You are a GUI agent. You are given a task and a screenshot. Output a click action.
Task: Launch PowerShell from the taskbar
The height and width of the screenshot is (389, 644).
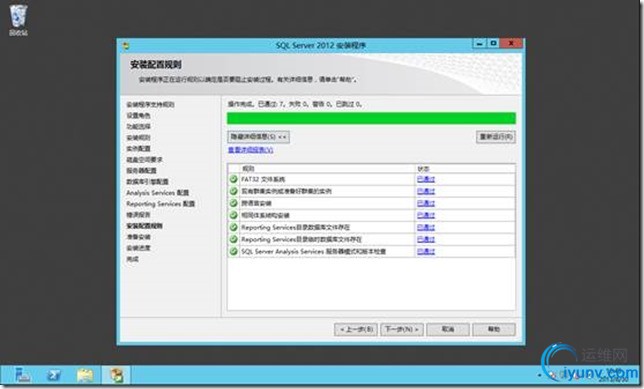click(x=53, y=375)
